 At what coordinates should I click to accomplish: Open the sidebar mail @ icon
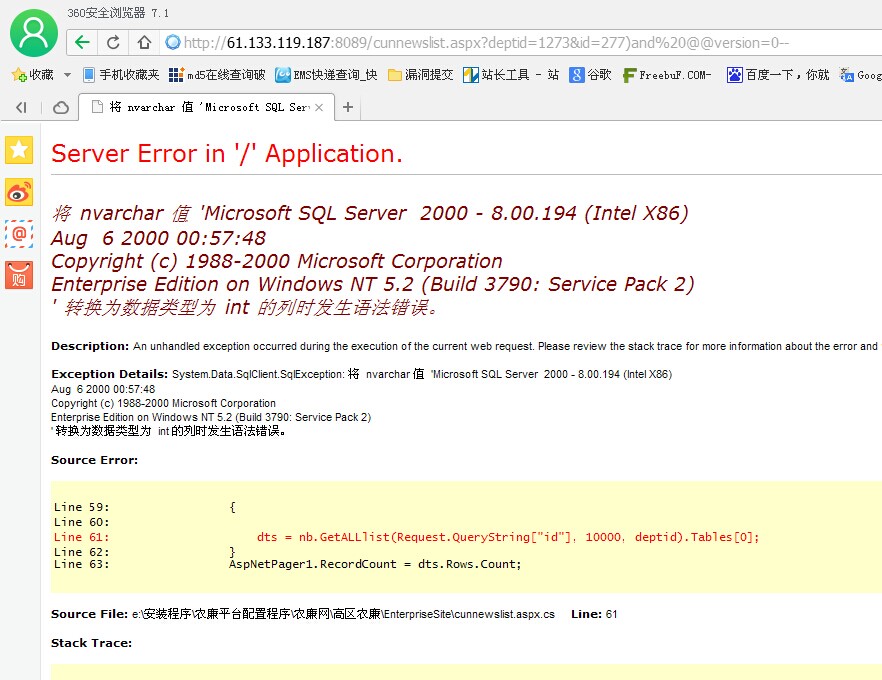(19, 233)
